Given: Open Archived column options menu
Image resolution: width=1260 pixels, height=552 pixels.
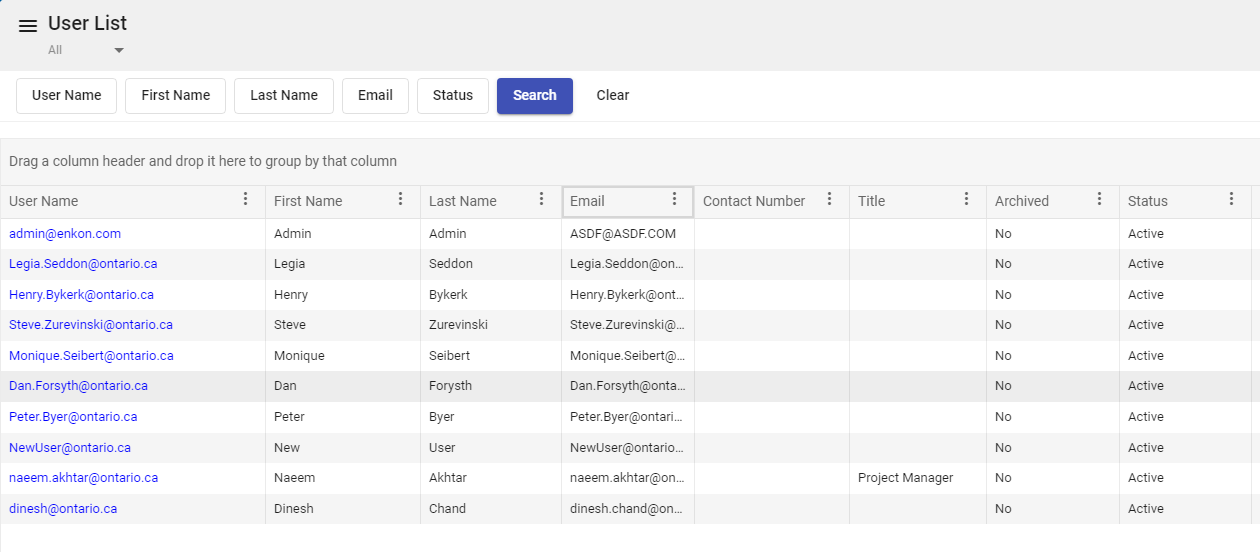Looking at the screenshot, I should (x=1099, y=200).
